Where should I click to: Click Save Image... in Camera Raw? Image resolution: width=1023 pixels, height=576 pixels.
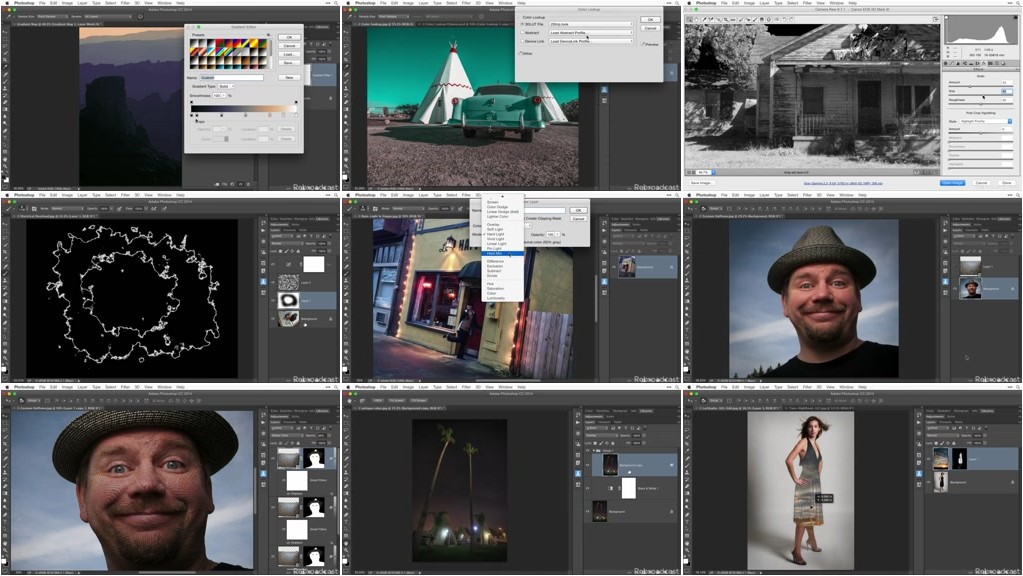click(702, 183)
